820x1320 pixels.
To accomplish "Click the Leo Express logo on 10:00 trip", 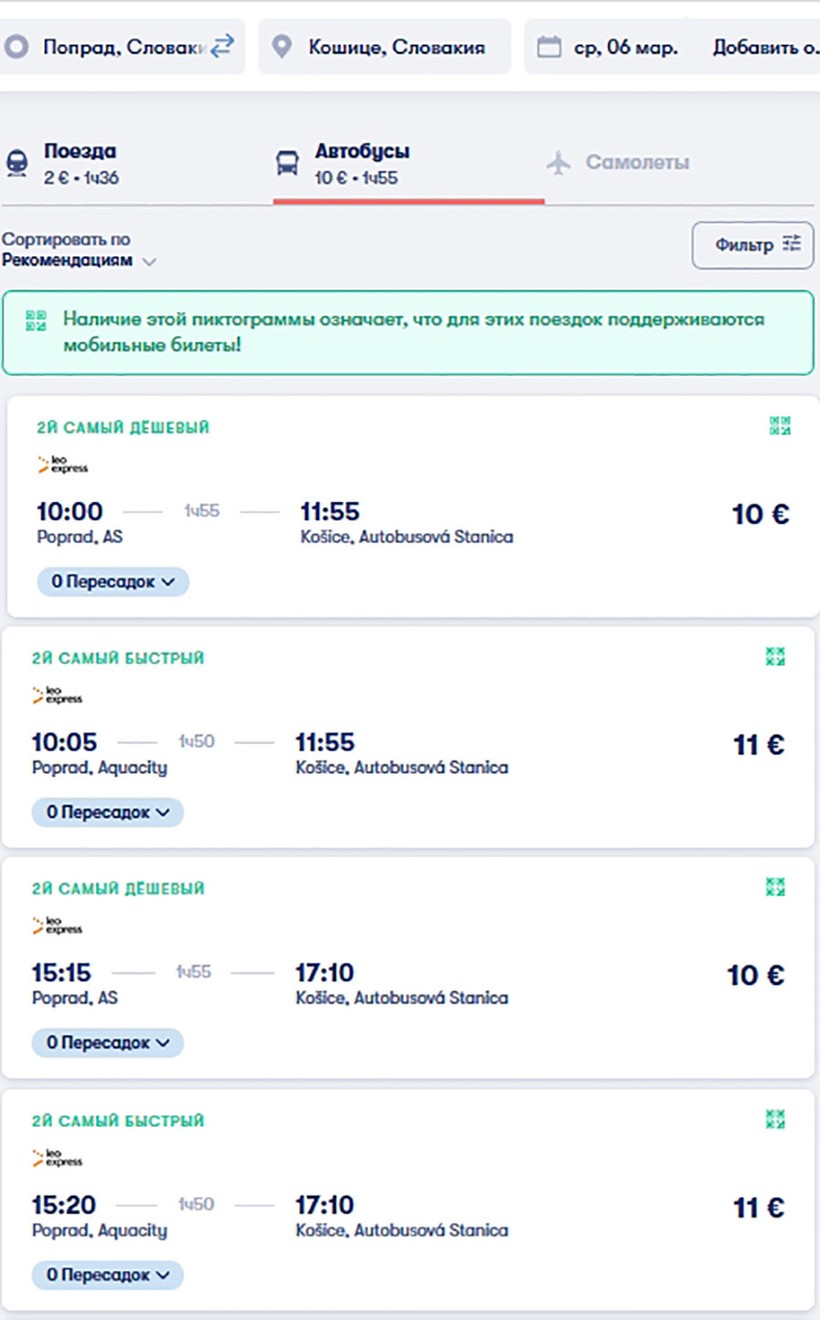I will click(x=63, y=465).
